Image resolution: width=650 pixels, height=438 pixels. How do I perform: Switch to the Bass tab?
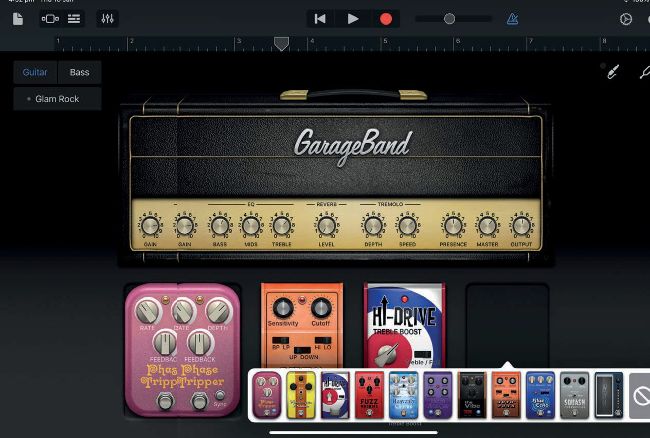(x=80, y=73)
